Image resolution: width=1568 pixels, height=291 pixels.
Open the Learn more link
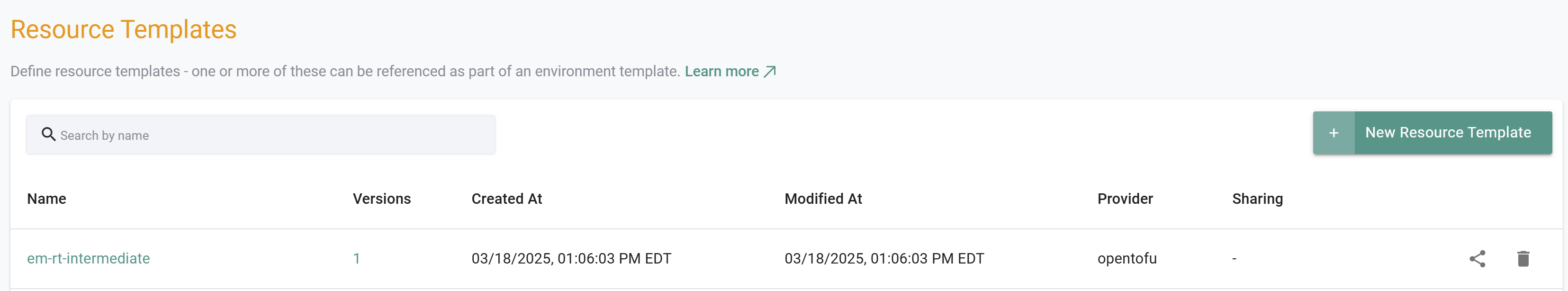click(721, 72)
